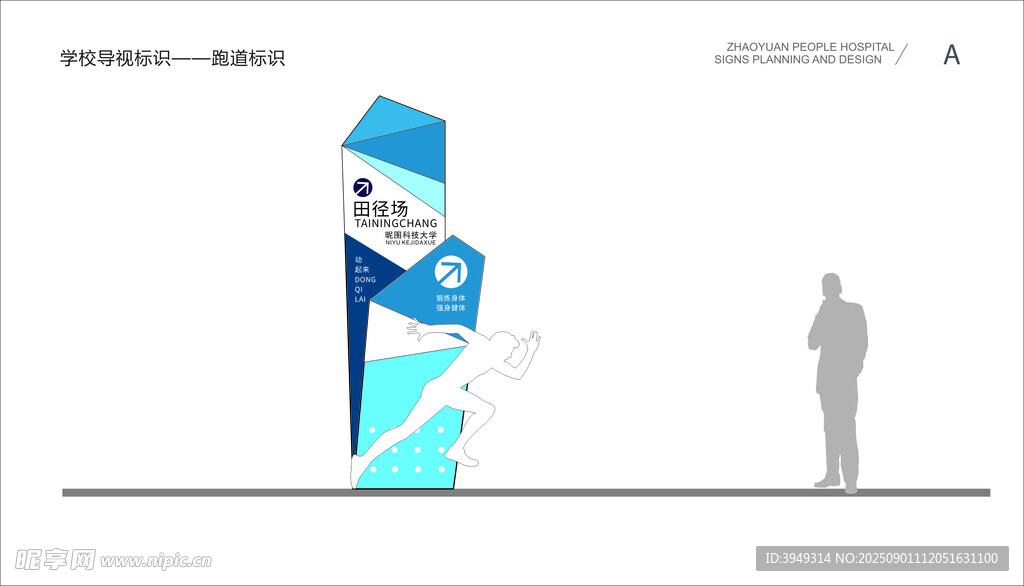Select the title 学校导视标识——跑道标识
The height and width of the screenshot is (586, 1024).
coord(172,58)
